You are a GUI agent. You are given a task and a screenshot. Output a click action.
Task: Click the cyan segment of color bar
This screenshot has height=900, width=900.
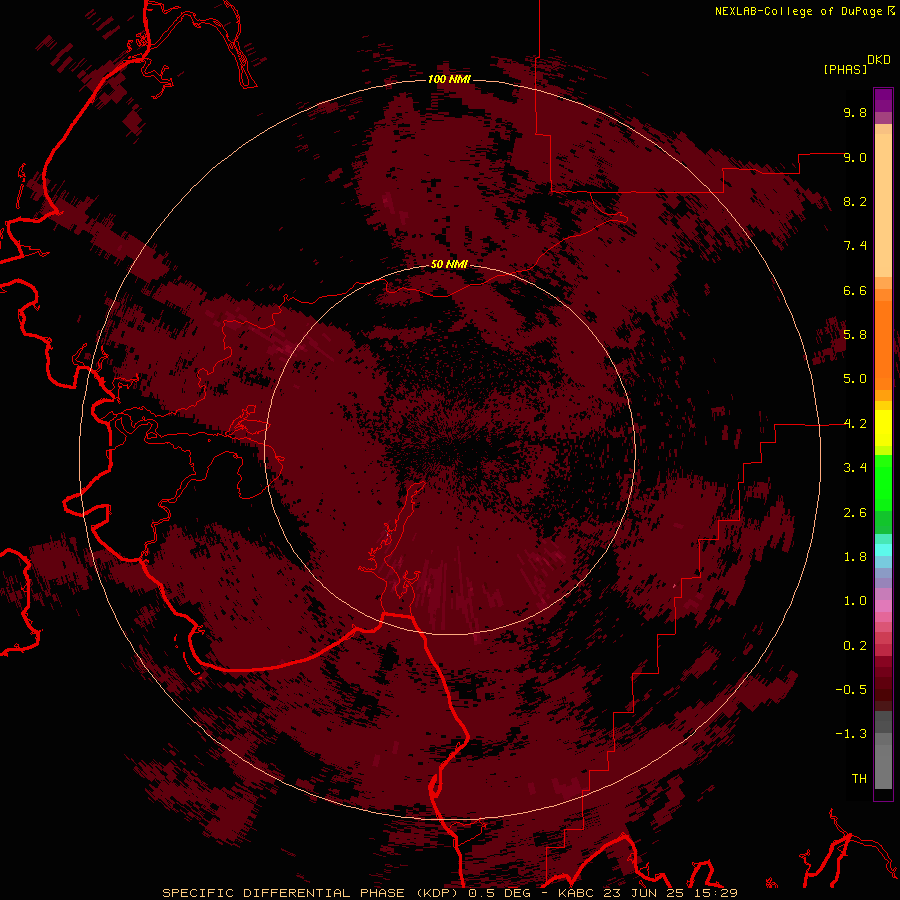click(x=883, y=549)
